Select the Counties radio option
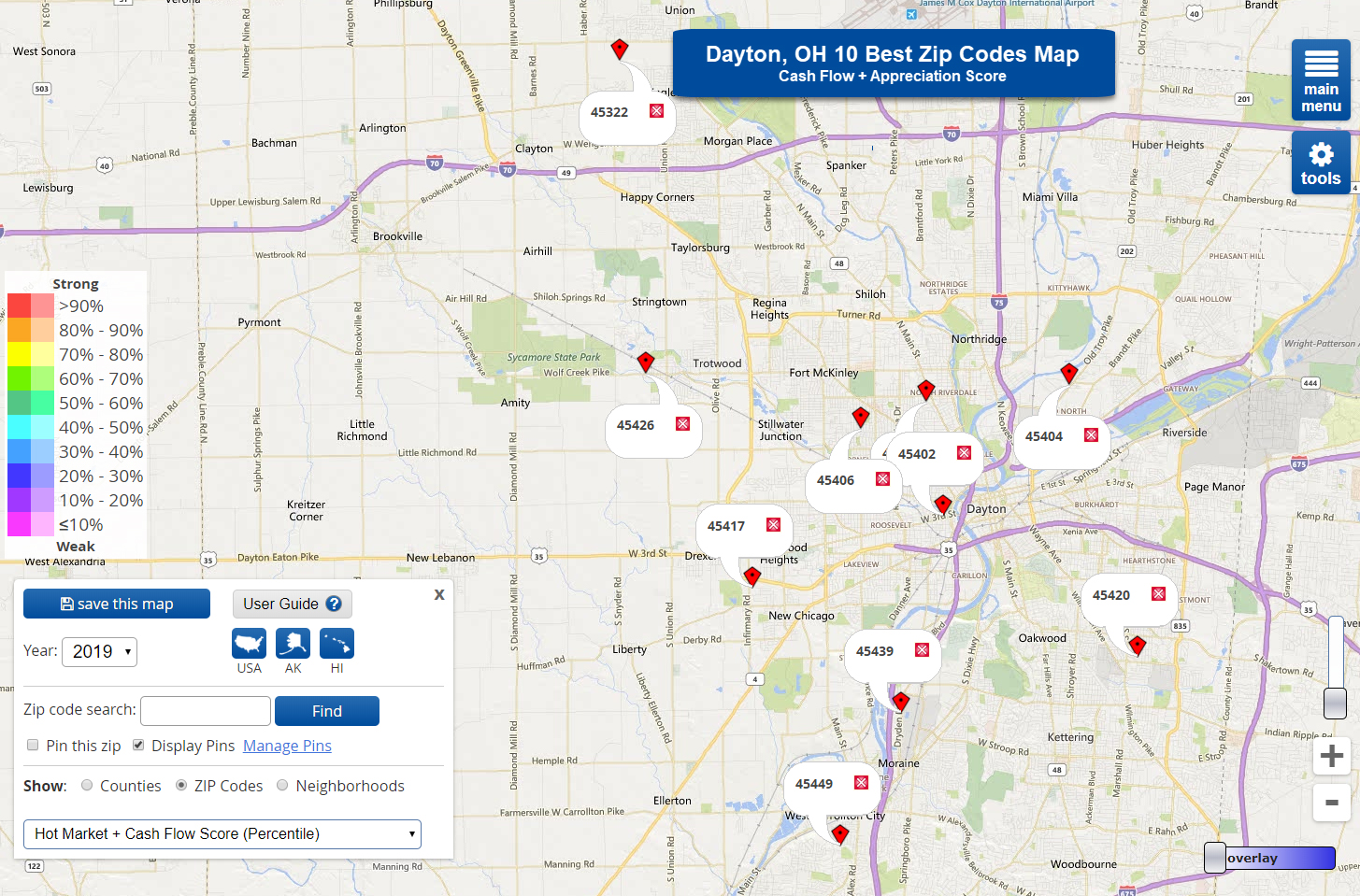Image resolution: width=1360 pixels, height=896 pixels. (87, 785)
